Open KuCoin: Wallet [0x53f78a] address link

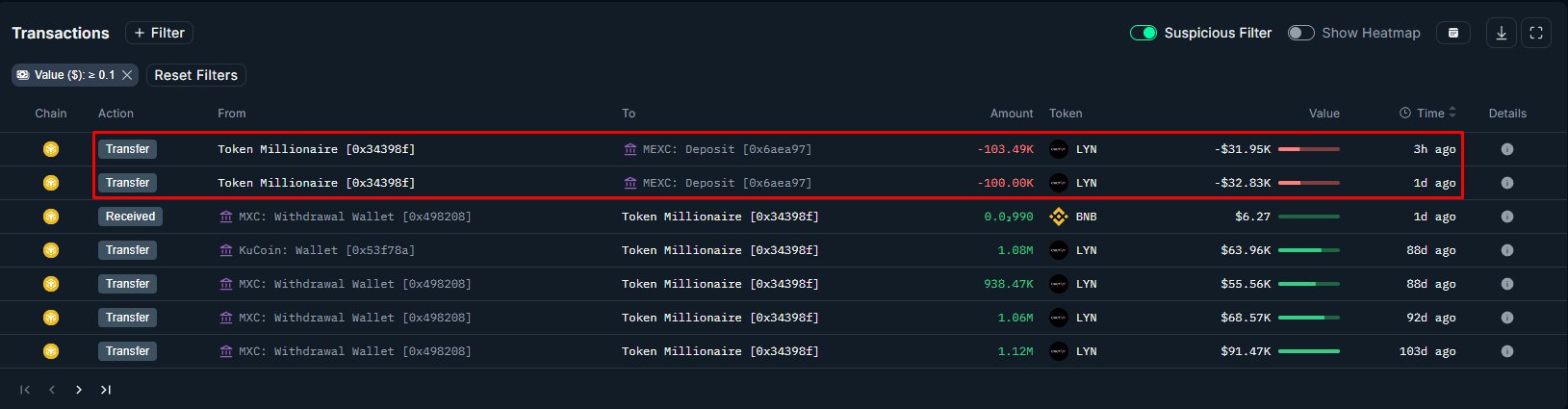coord(326,250)
